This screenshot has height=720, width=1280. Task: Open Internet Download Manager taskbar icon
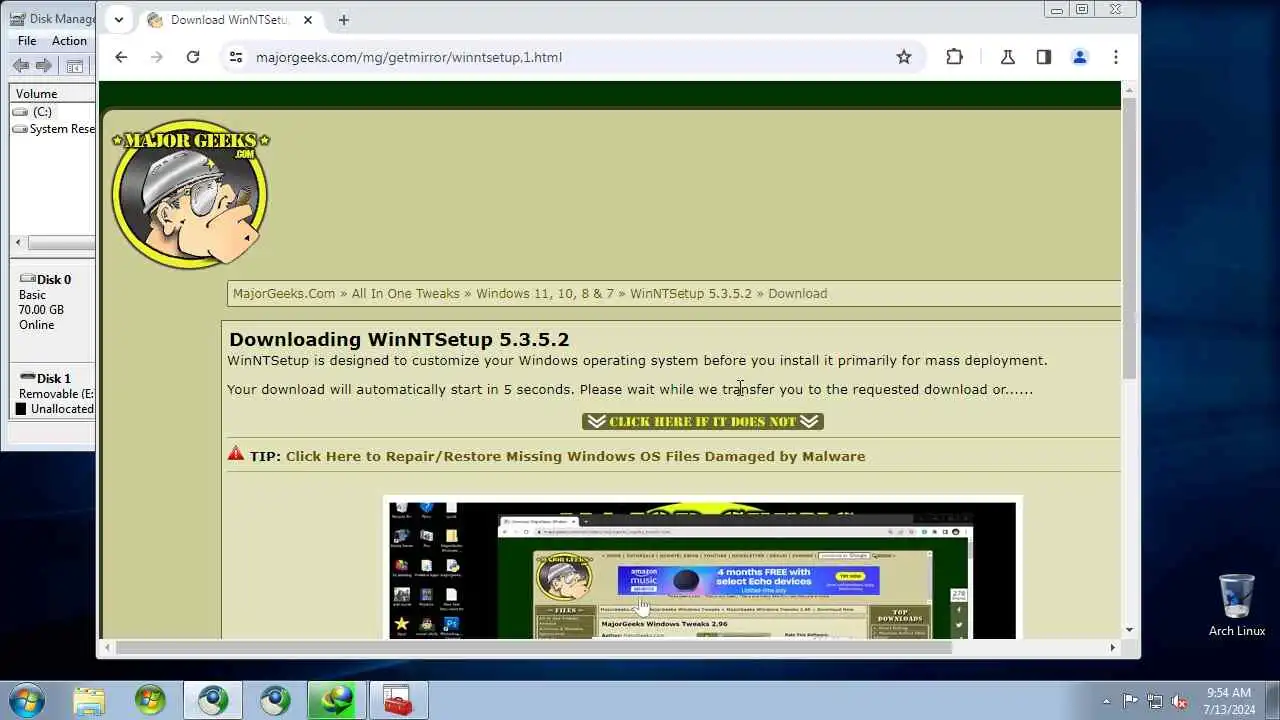[x=337, y=701]
